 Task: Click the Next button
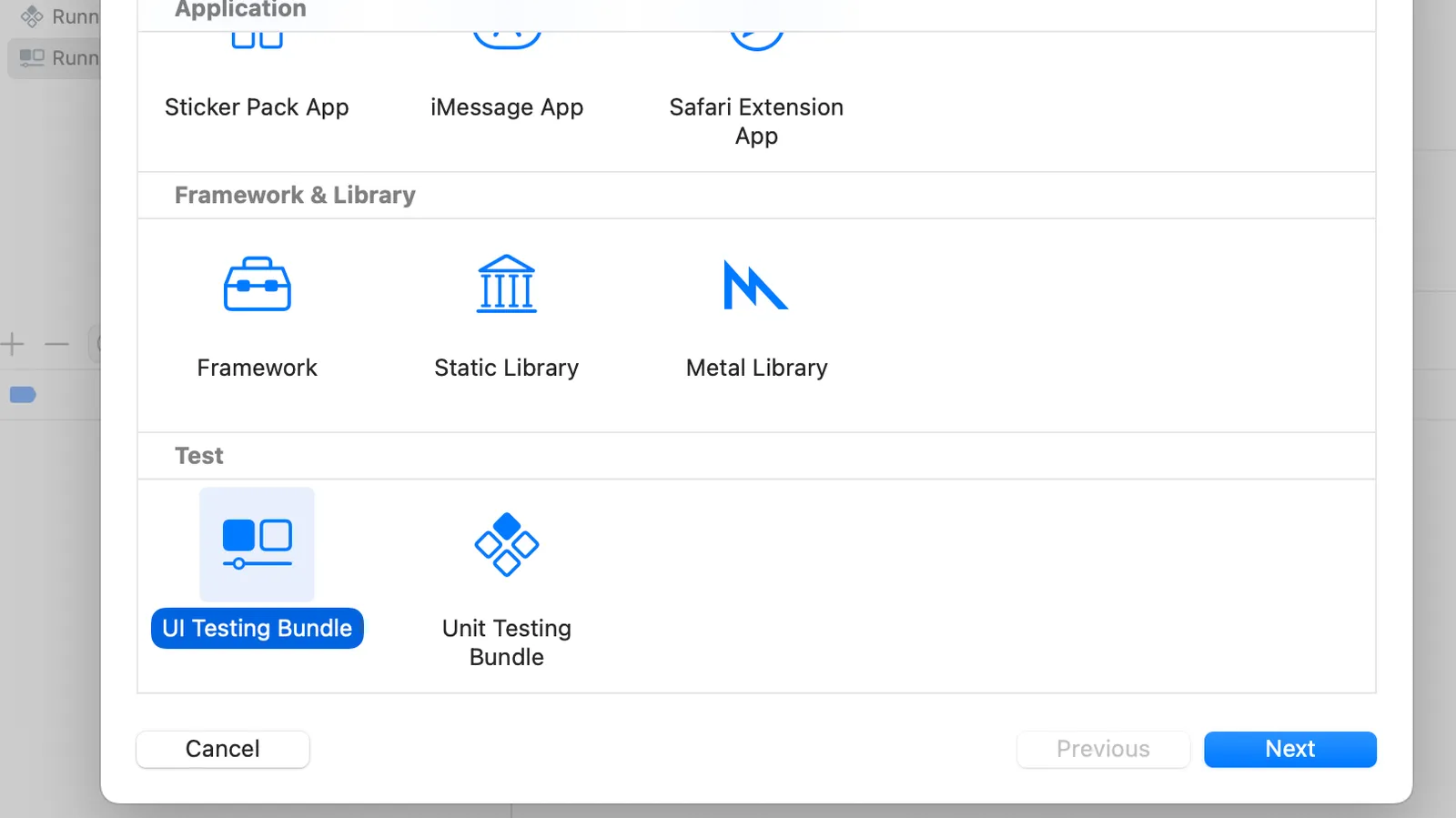(x=1289, y=749)
